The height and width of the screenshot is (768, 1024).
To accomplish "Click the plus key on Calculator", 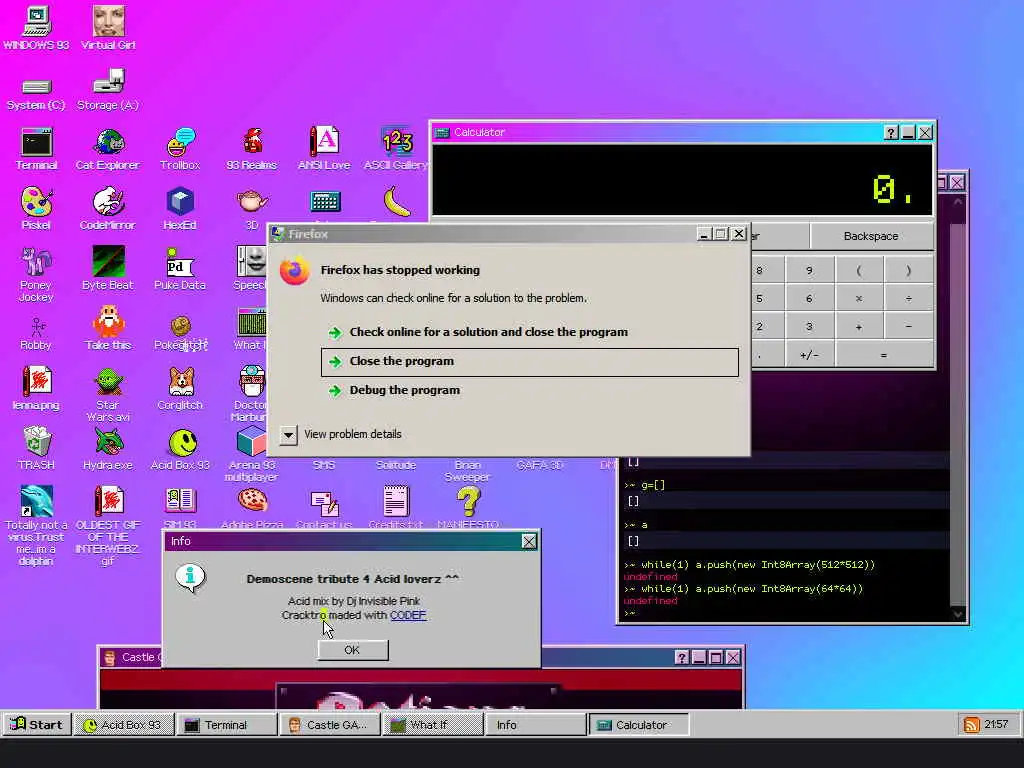I will 859,327.
